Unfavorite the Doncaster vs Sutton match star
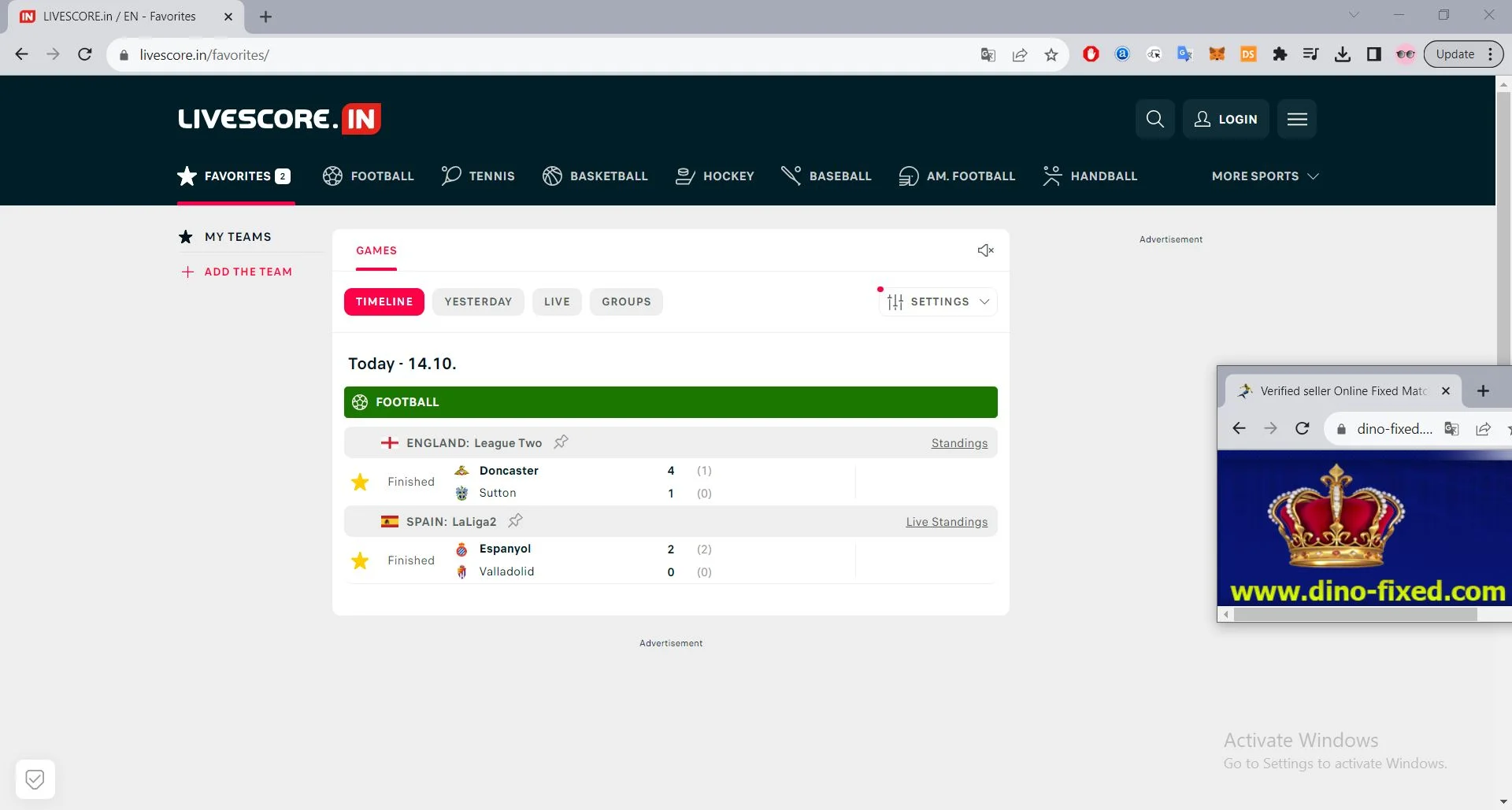 (360, 482)
